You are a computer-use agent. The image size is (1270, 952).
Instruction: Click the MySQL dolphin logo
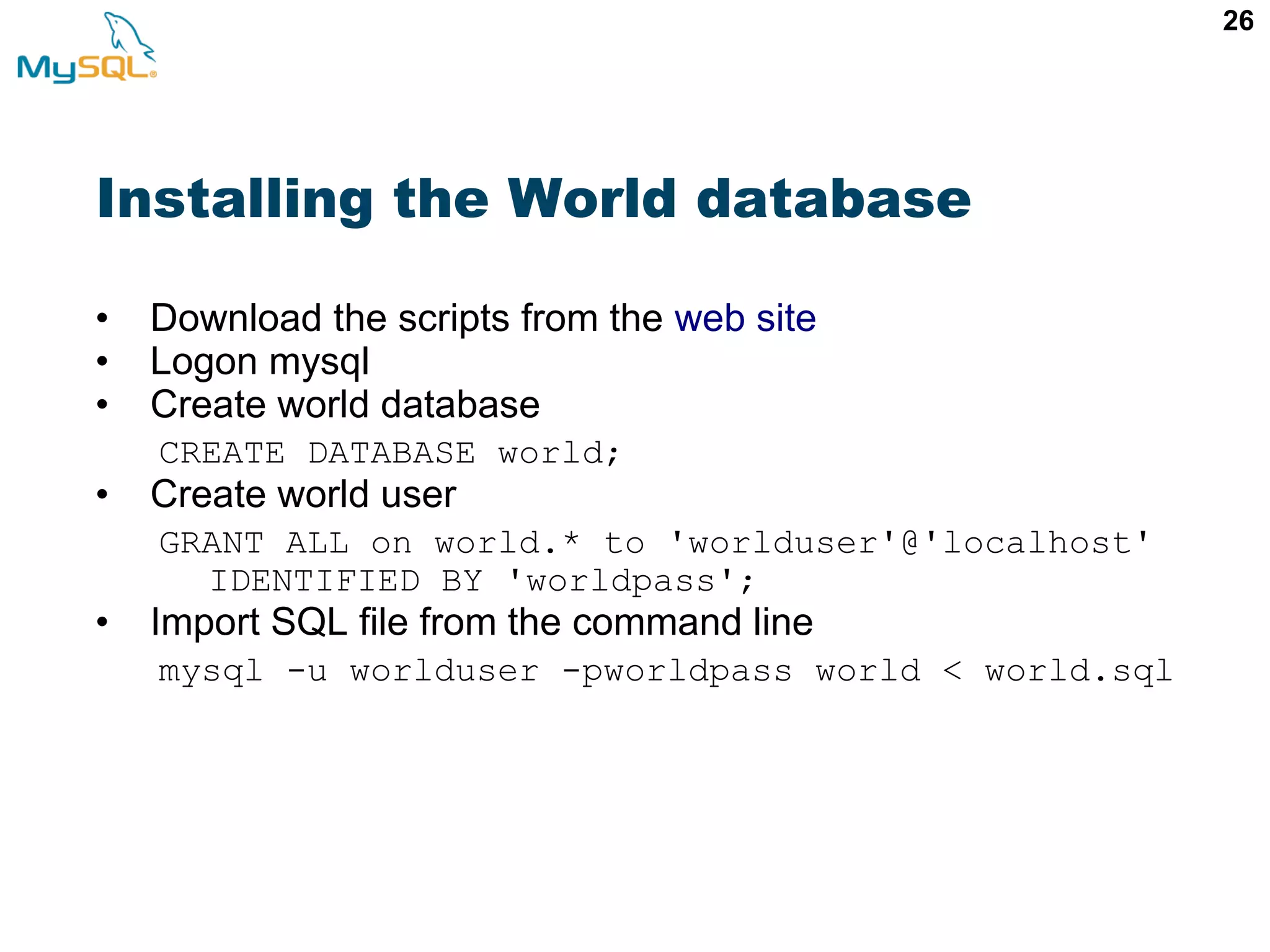[87, 48]
